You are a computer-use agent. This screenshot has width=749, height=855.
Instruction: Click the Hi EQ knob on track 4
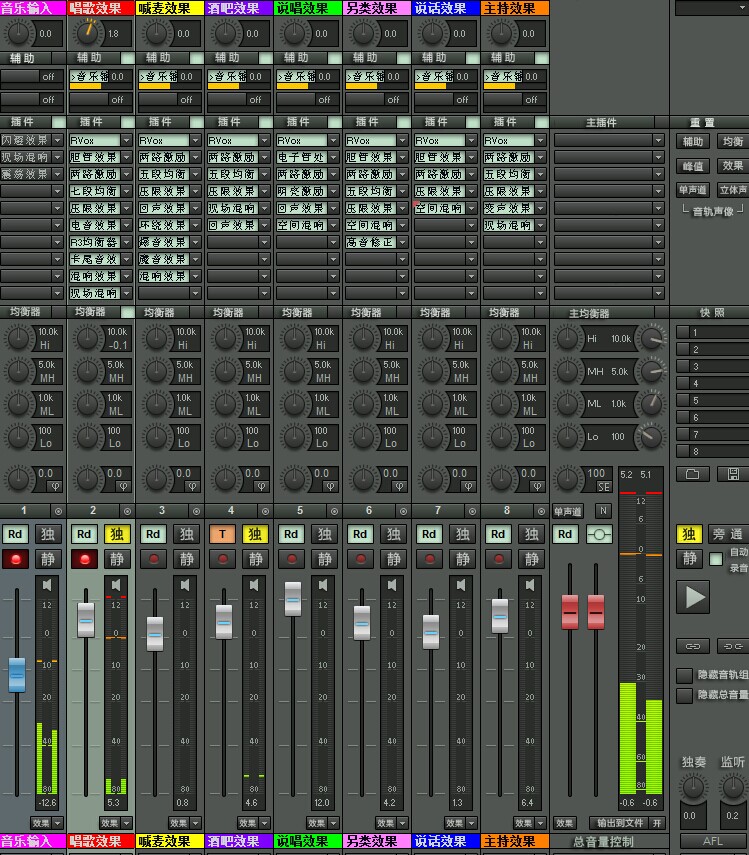coord(225,339)
